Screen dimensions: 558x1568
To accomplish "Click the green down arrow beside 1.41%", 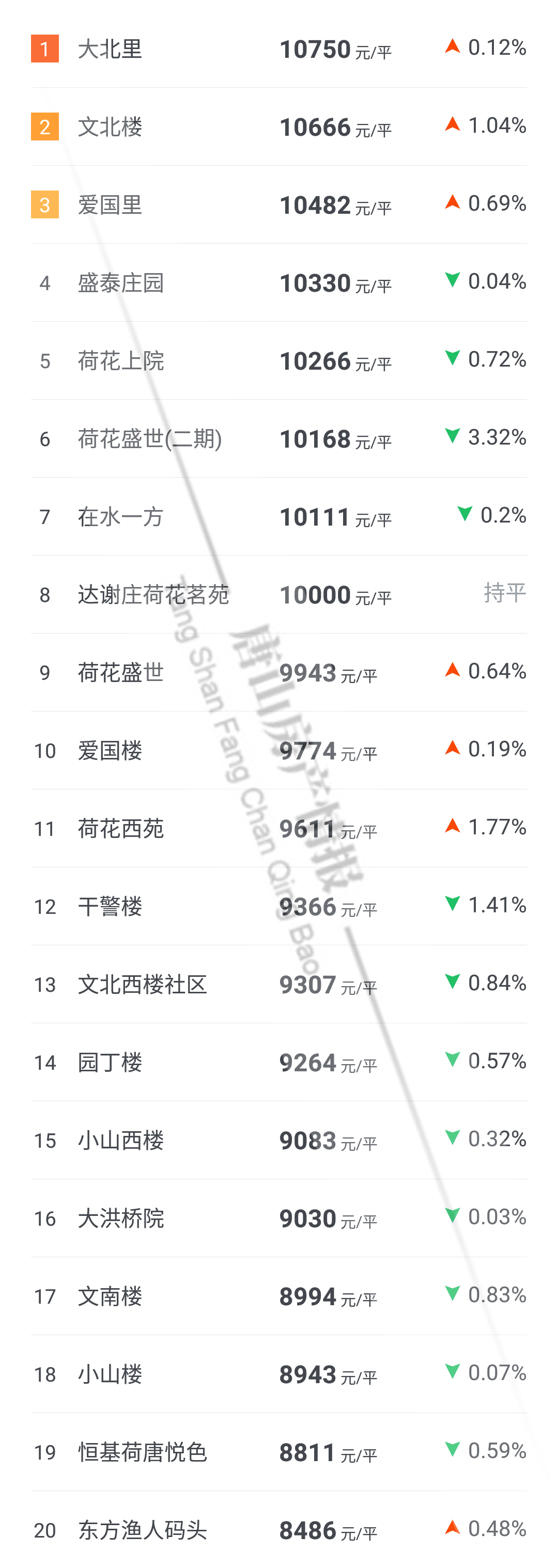I will point(452,904).
